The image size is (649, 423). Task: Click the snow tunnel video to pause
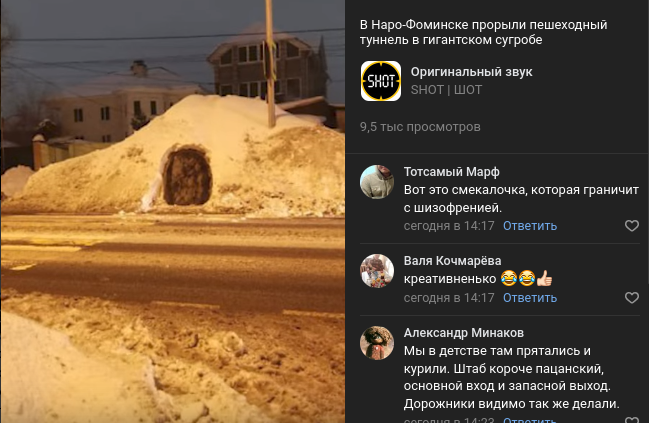click(x=173, y=212)
